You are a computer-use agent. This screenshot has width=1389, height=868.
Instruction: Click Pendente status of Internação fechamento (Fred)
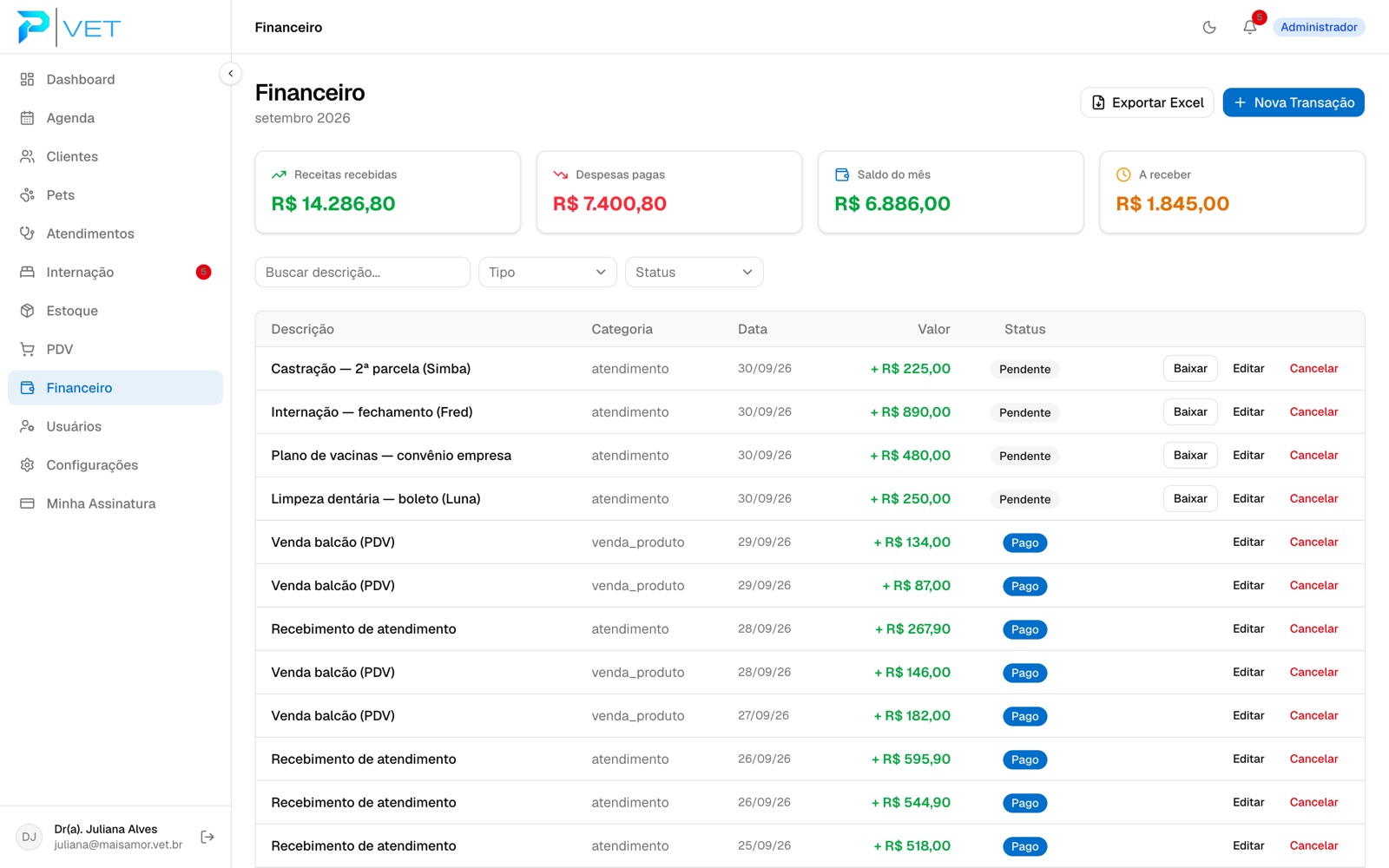coord(1024,412)
